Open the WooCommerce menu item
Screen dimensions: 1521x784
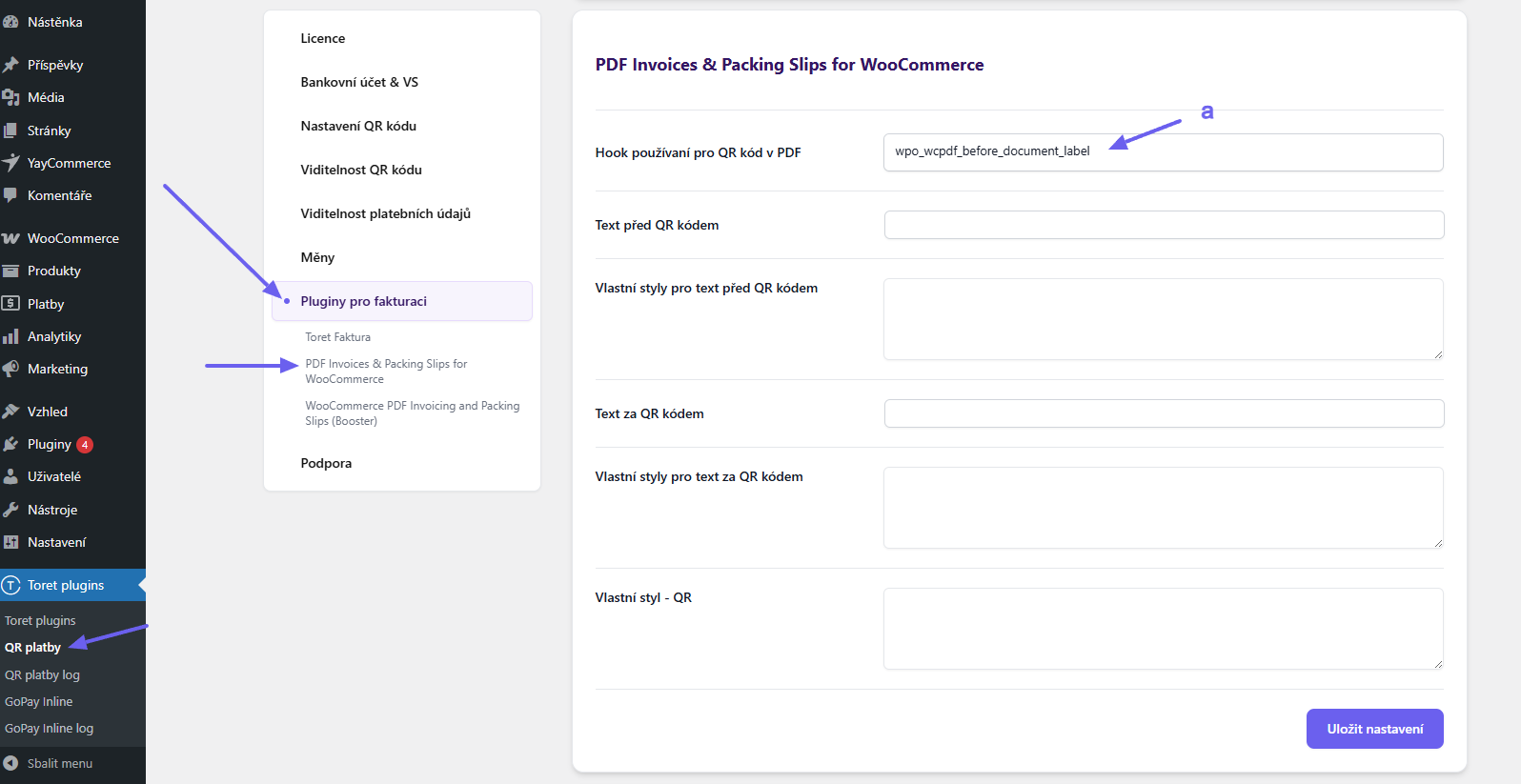point(72,238)
